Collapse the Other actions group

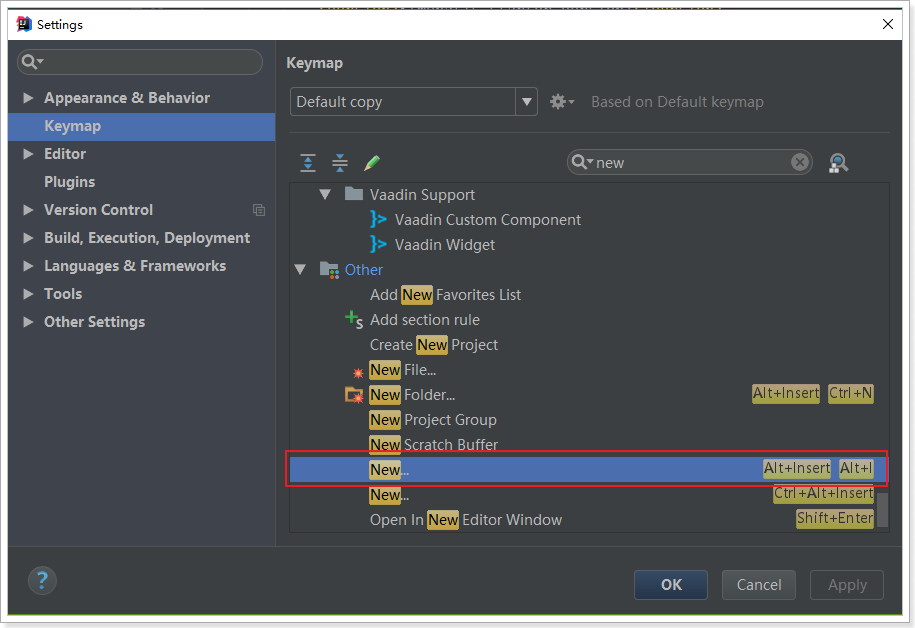[300, 270]
